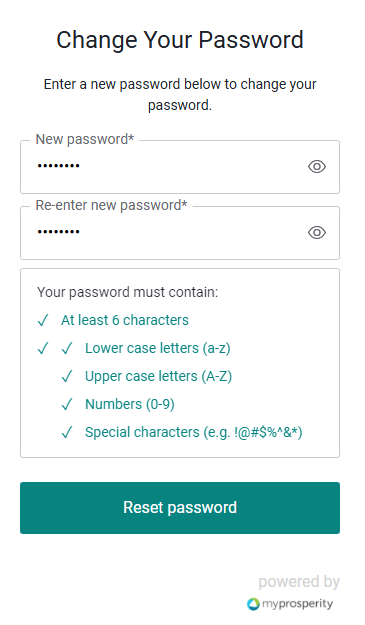Image resolution: width=365 pixels, height=625 pixels.
Task: Click the outer checkmark left of Lower case
Action: point(43,348)
